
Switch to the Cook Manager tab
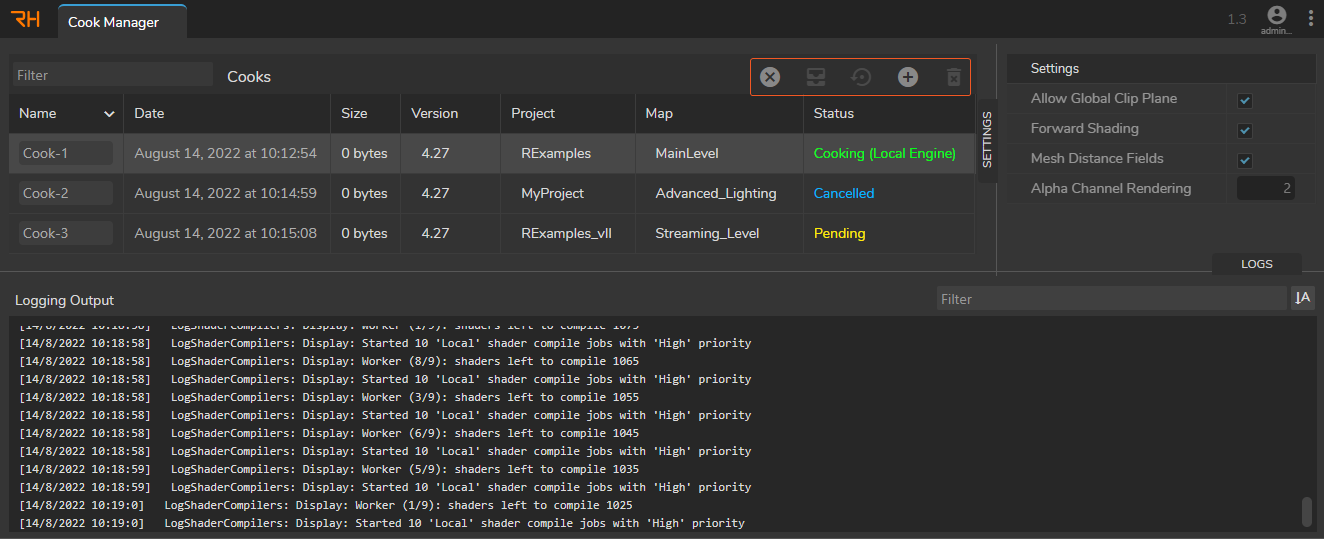click(x=113, y=22)
